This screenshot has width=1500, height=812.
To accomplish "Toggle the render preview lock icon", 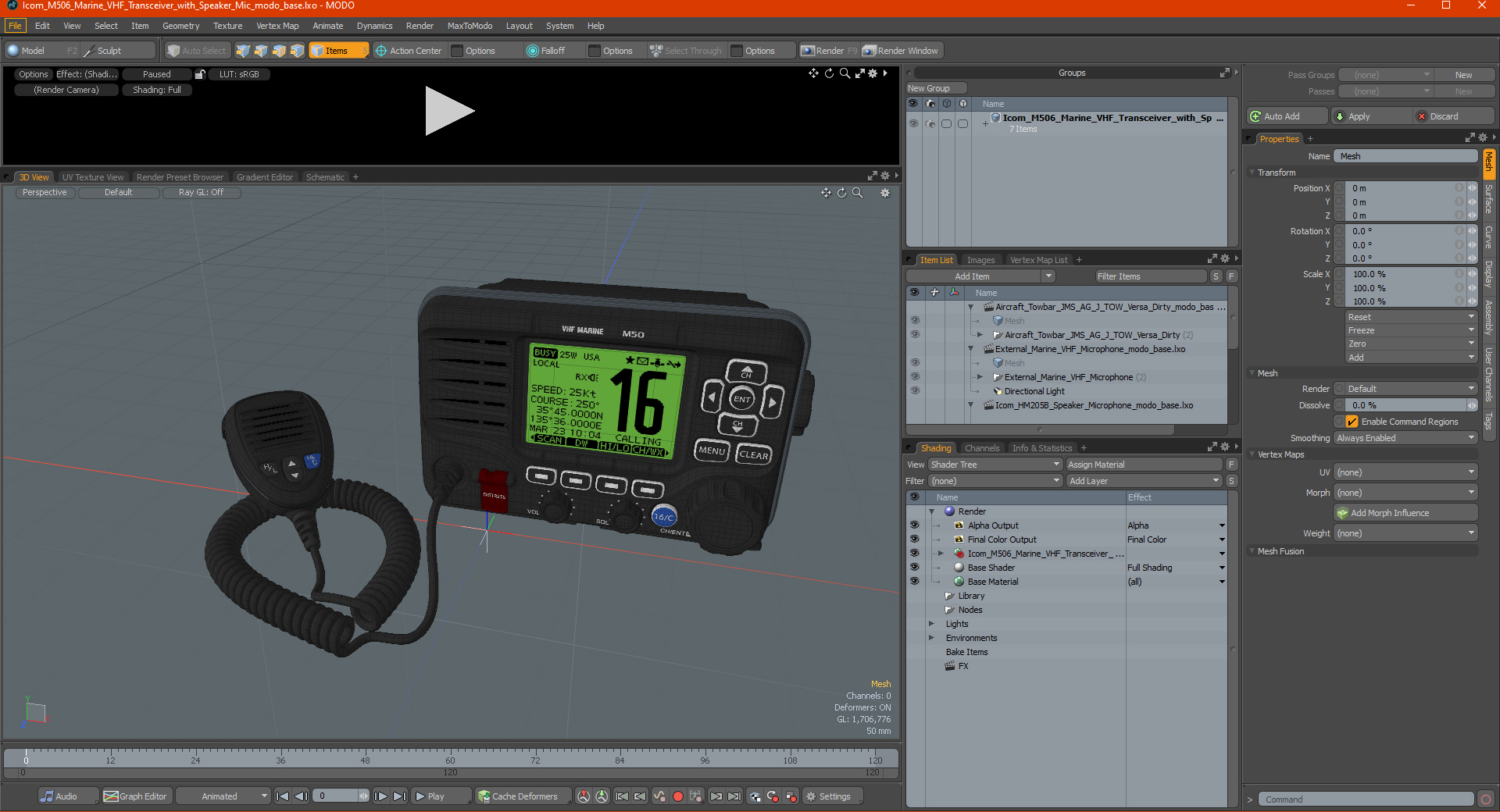I will click(x=200, y=74).
